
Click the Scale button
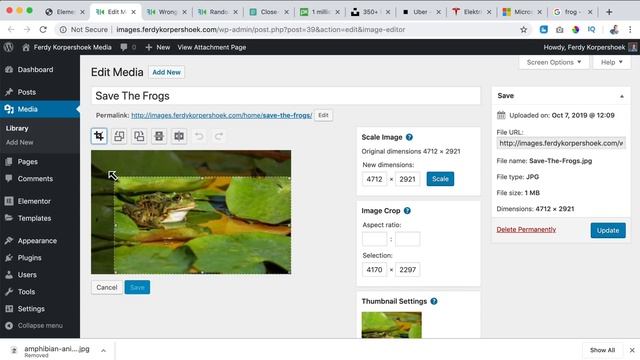click(440, 179)
